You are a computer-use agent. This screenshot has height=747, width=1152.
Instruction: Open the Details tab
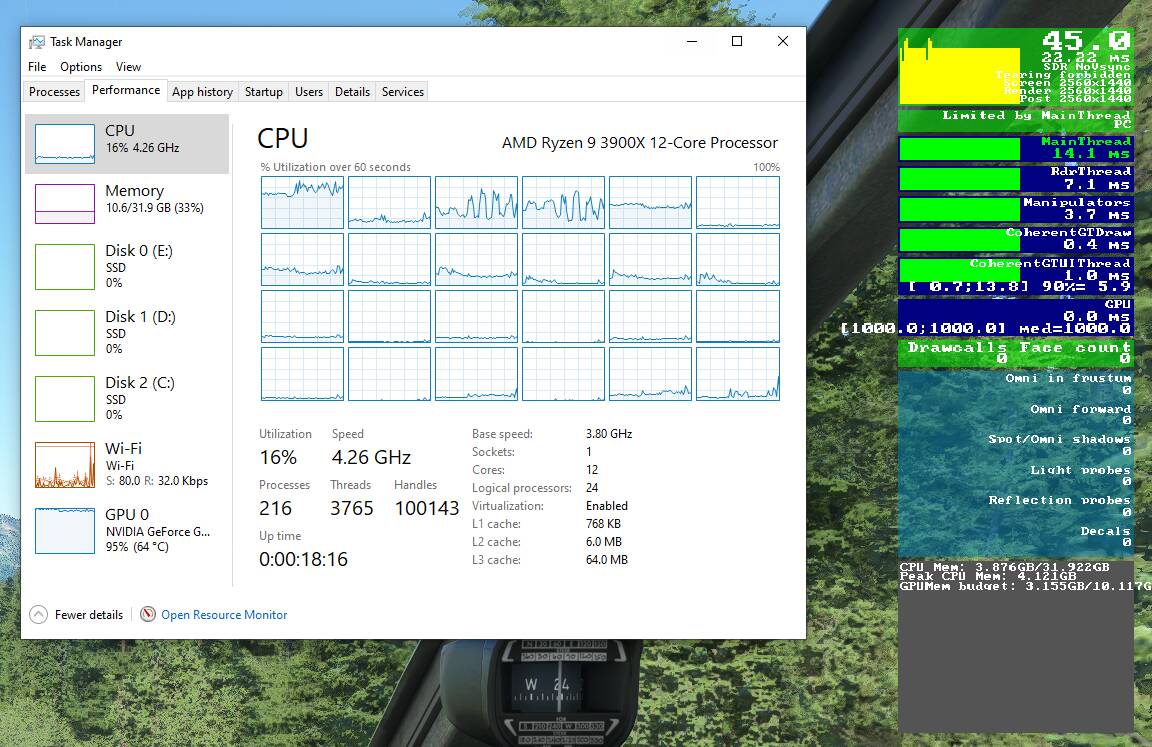[x=352, y=92]
